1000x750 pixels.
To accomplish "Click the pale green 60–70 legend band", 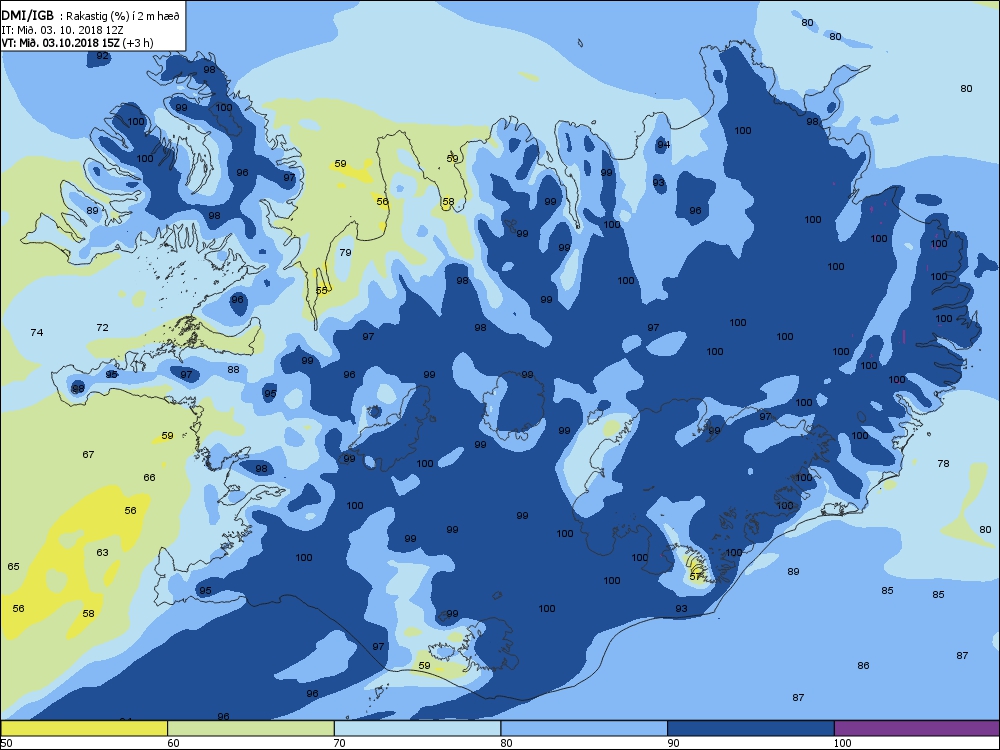I will pyautogui.click(x=251, y=728).
